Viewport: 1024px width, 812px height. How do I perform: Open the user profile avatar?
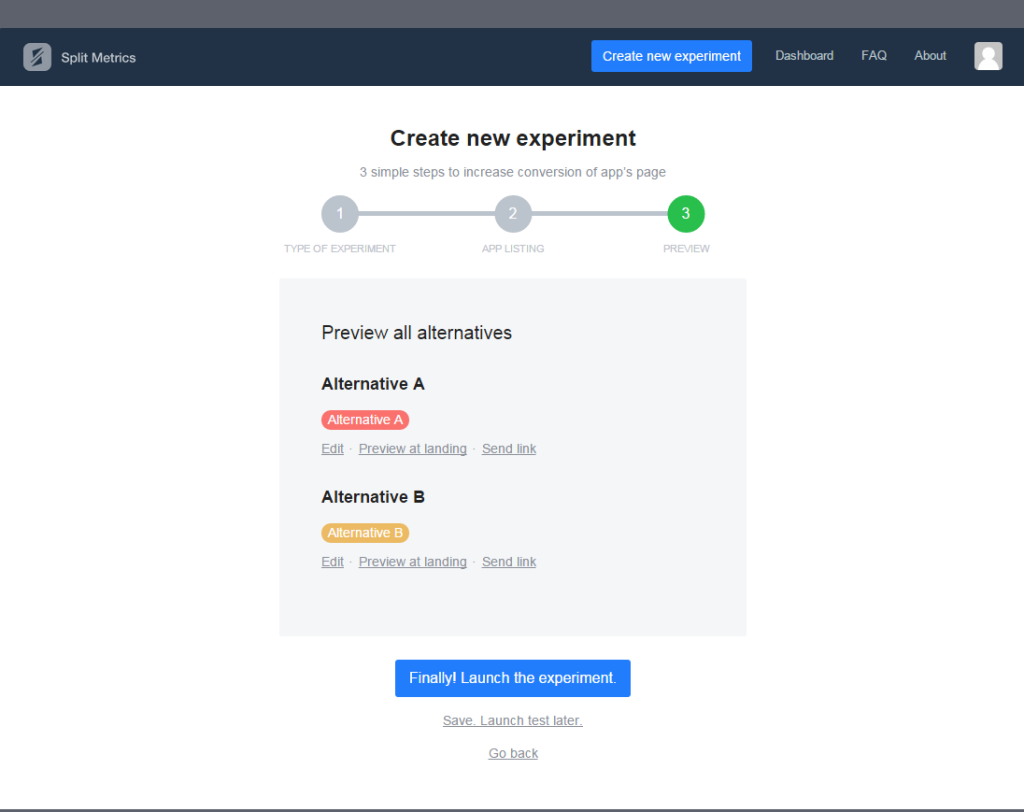(x=988, y=56)
